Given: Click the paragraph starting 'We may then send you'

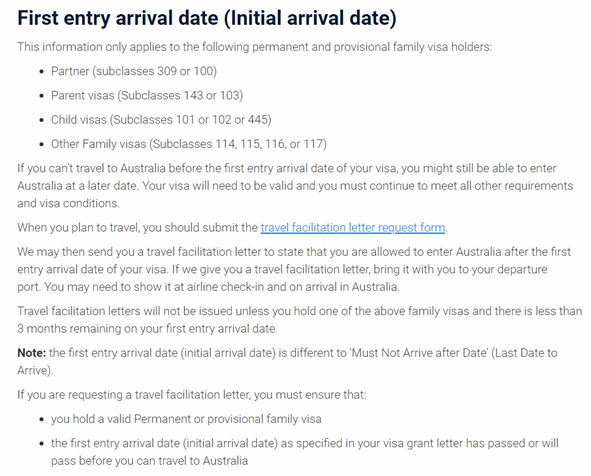Looking at the screenshot, I should 294,269.
